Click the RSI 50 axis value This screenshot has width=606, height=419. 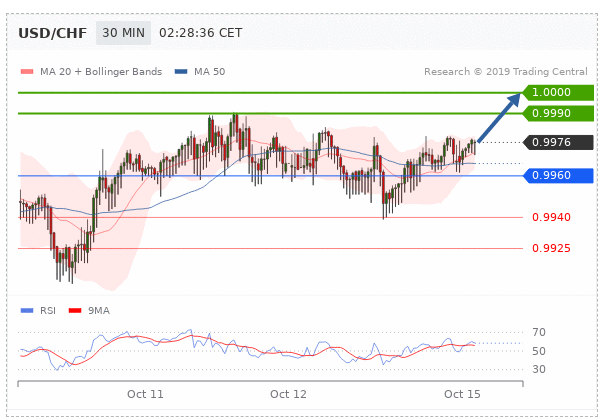[539, 351]
